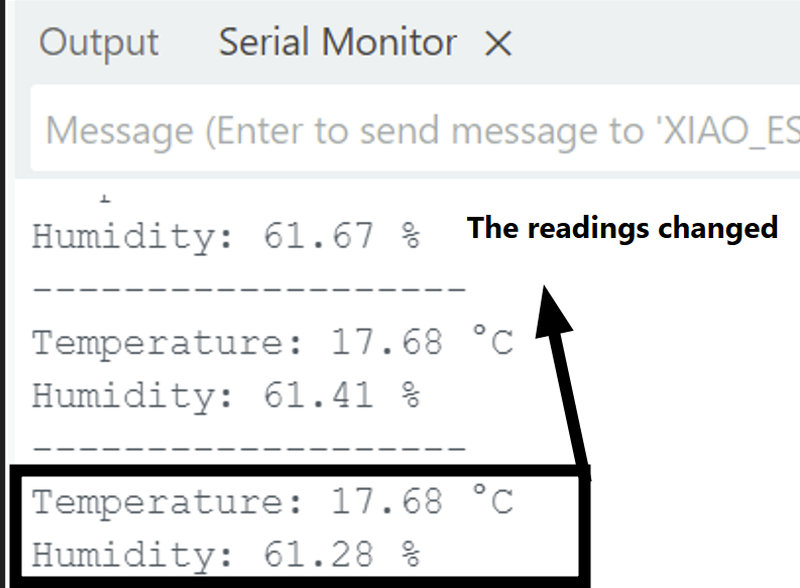Click the Humidity 61.67 % reading line

[226, 237]
